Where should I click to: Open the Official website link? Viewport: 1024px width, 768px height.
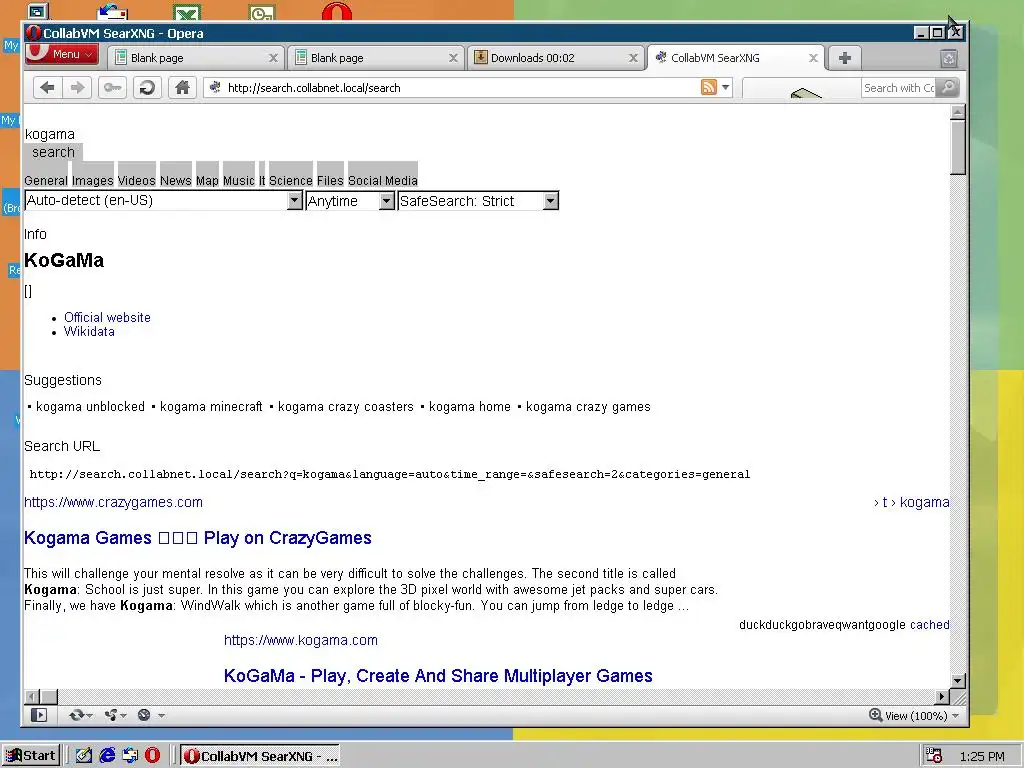(x=107, y=317)
